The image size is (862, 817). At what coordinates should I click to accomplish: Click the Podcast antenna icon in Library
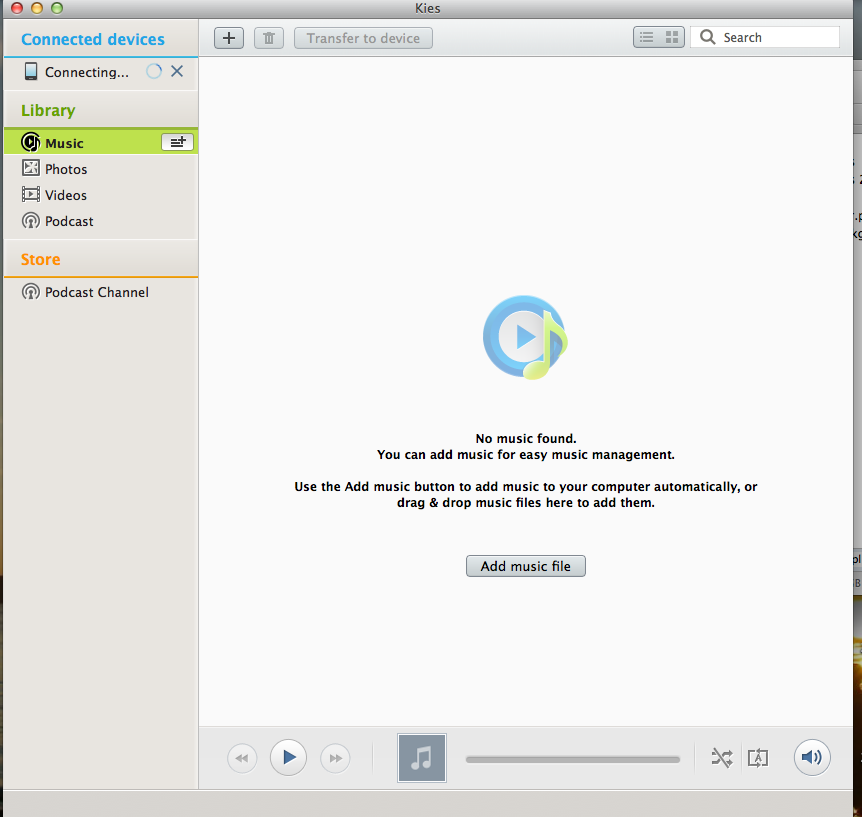(31, 220)
